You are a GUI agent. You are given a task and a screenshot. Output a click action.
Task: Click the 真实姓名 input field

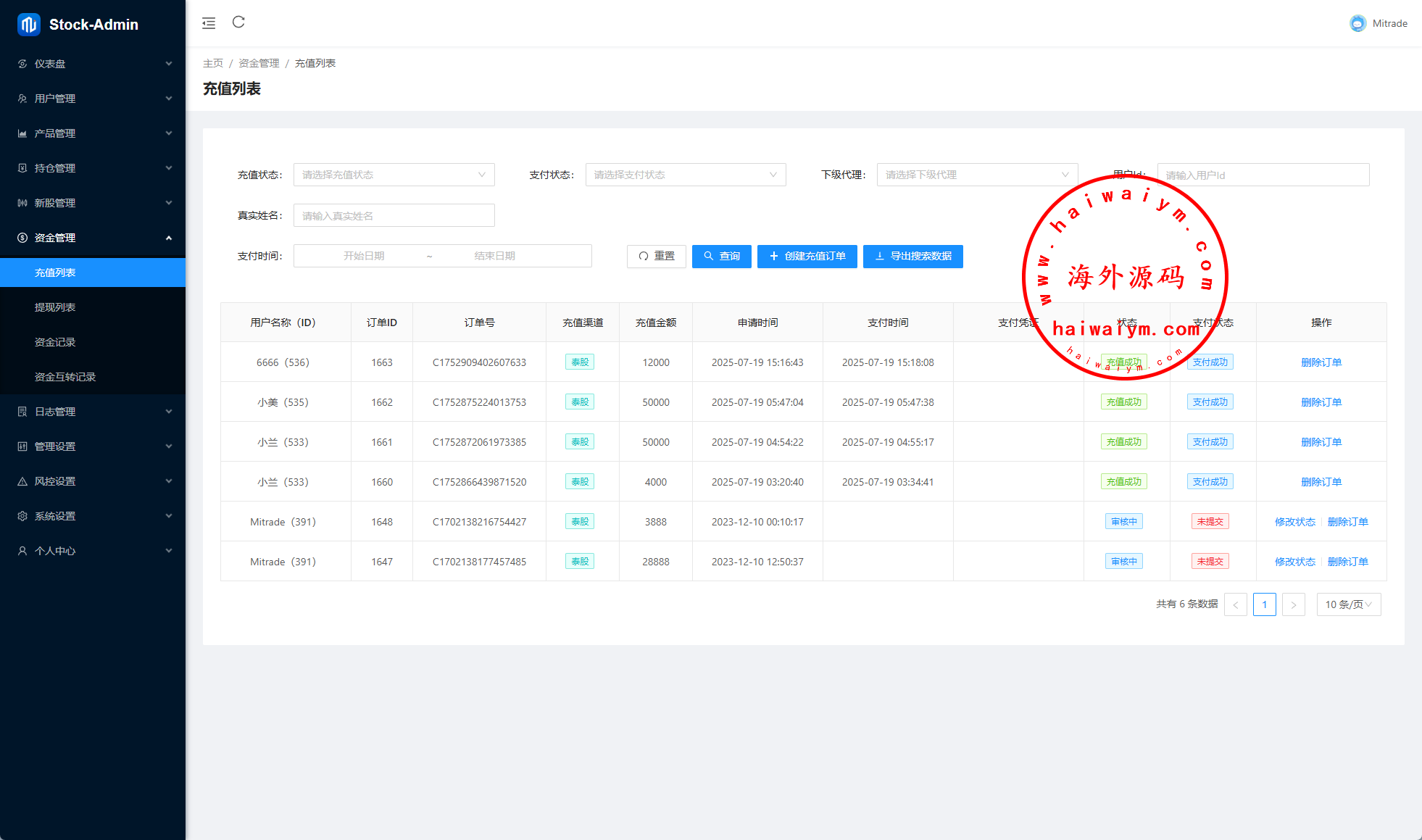click(x=394, y=215)
